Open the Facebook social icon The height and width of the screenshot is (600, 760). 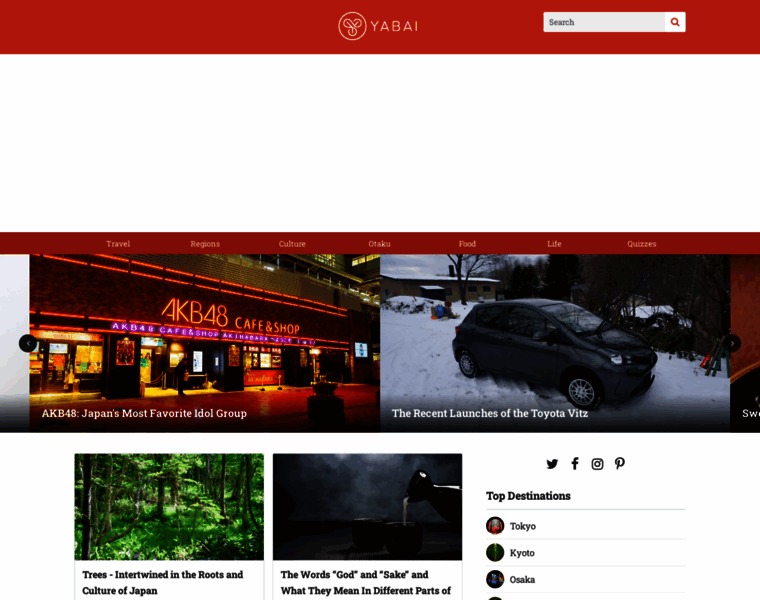click(x=575, y=464)
